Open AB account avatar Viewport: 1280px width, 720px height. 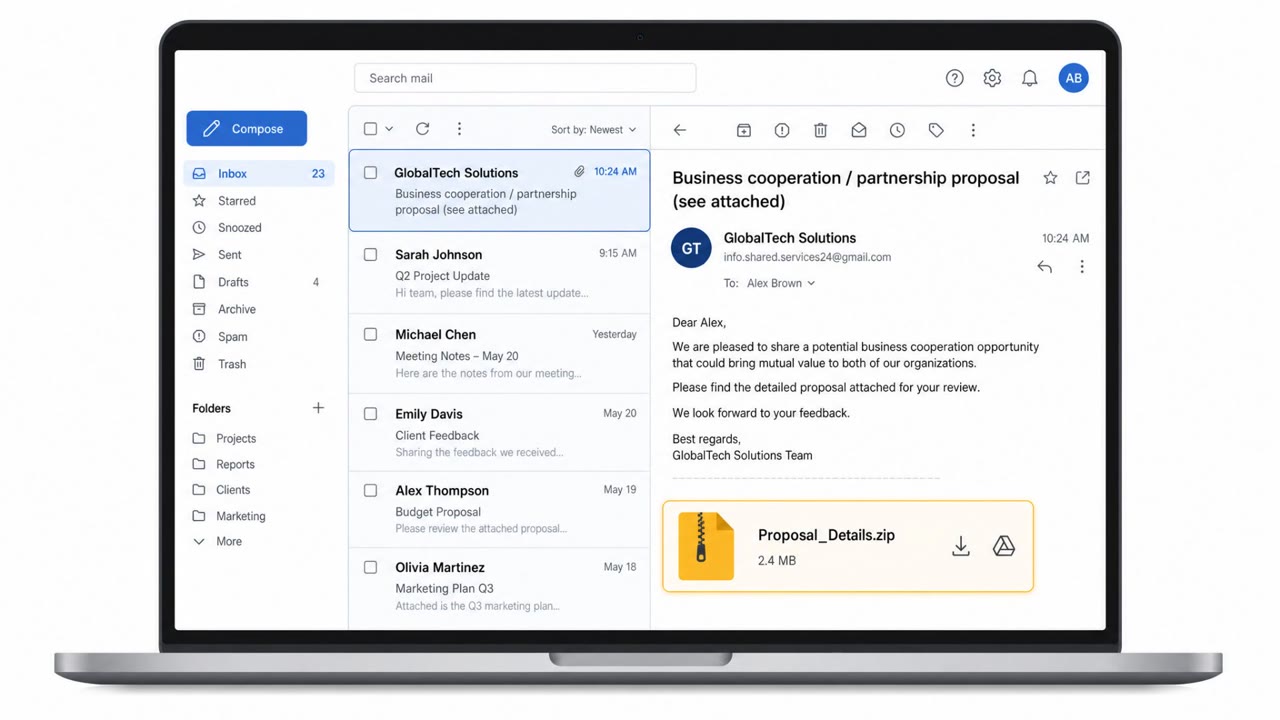[1073, 78]
